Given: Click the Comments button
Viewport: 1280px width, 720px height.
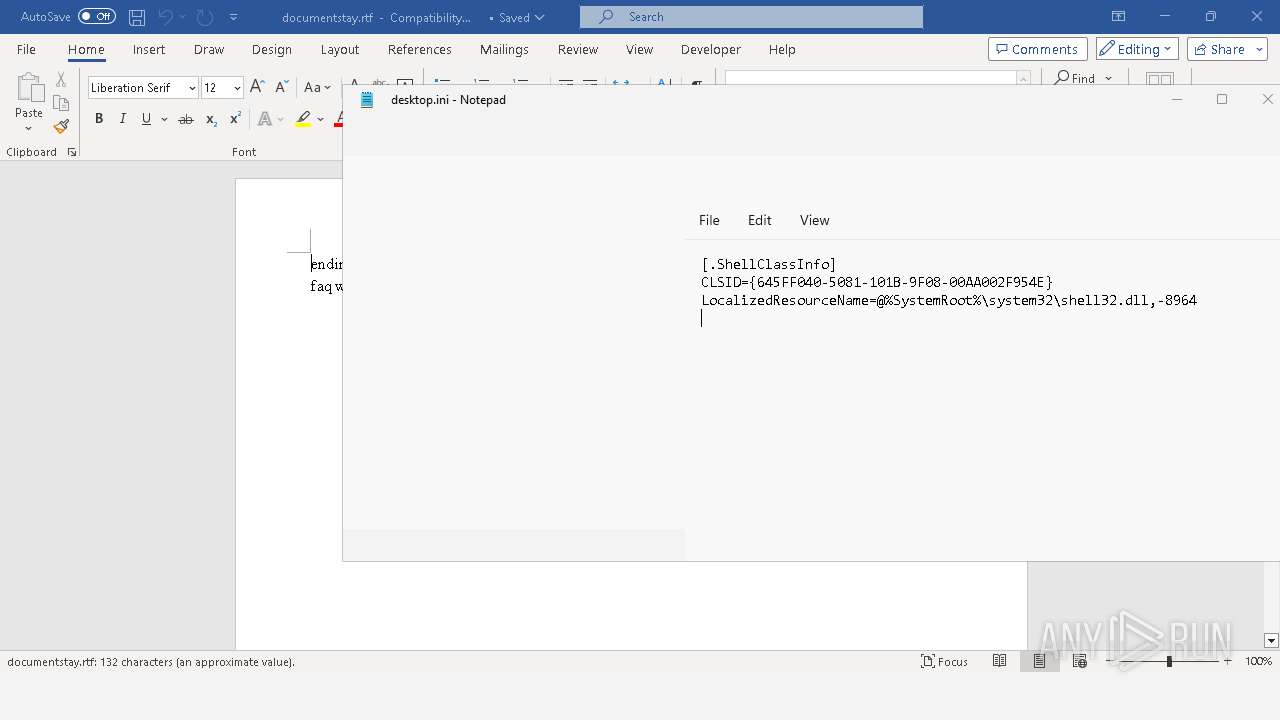Looking at the screenshot, I should 1038,49.
